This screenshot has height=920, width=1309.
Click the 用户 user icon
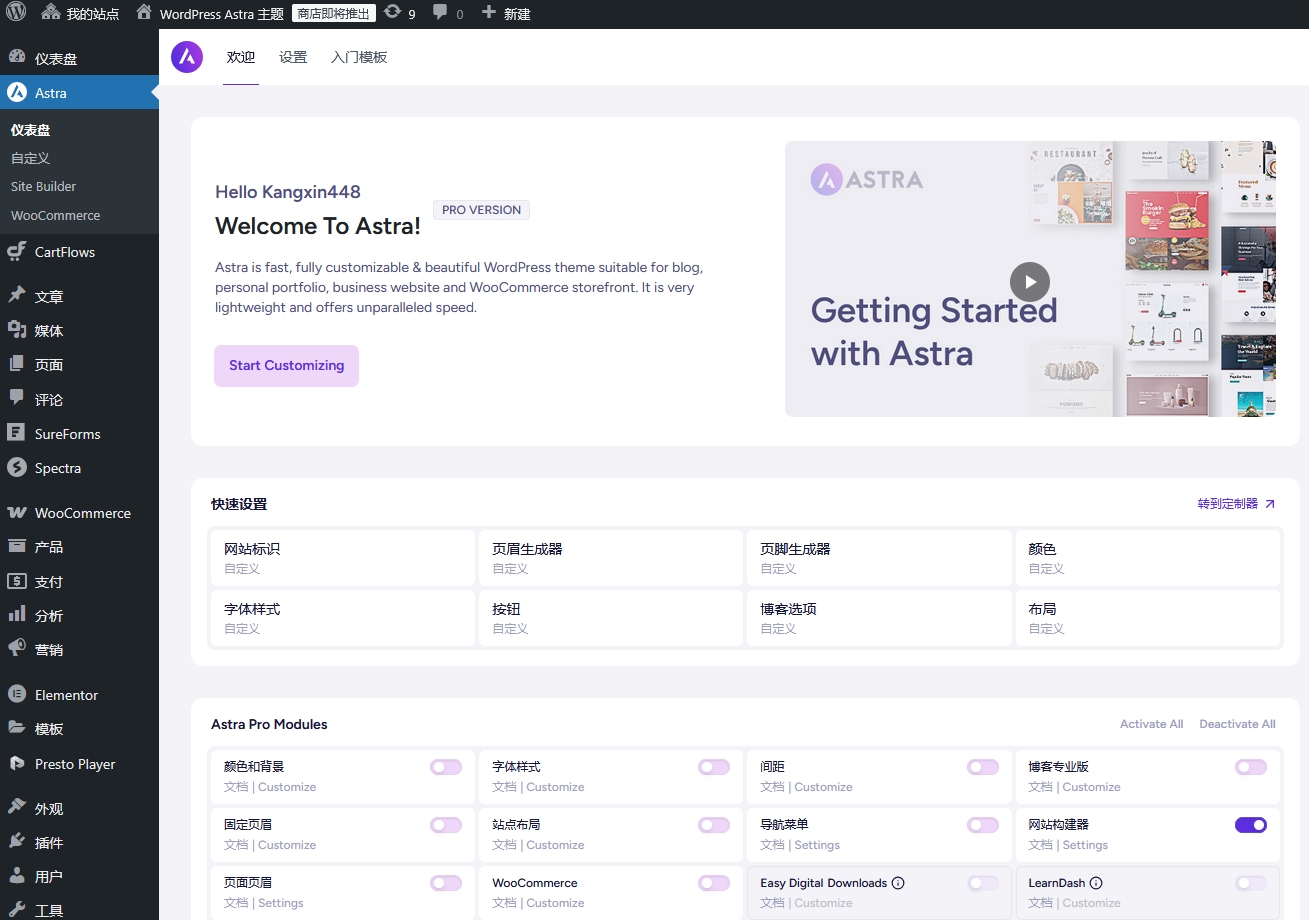click(17, 876)
